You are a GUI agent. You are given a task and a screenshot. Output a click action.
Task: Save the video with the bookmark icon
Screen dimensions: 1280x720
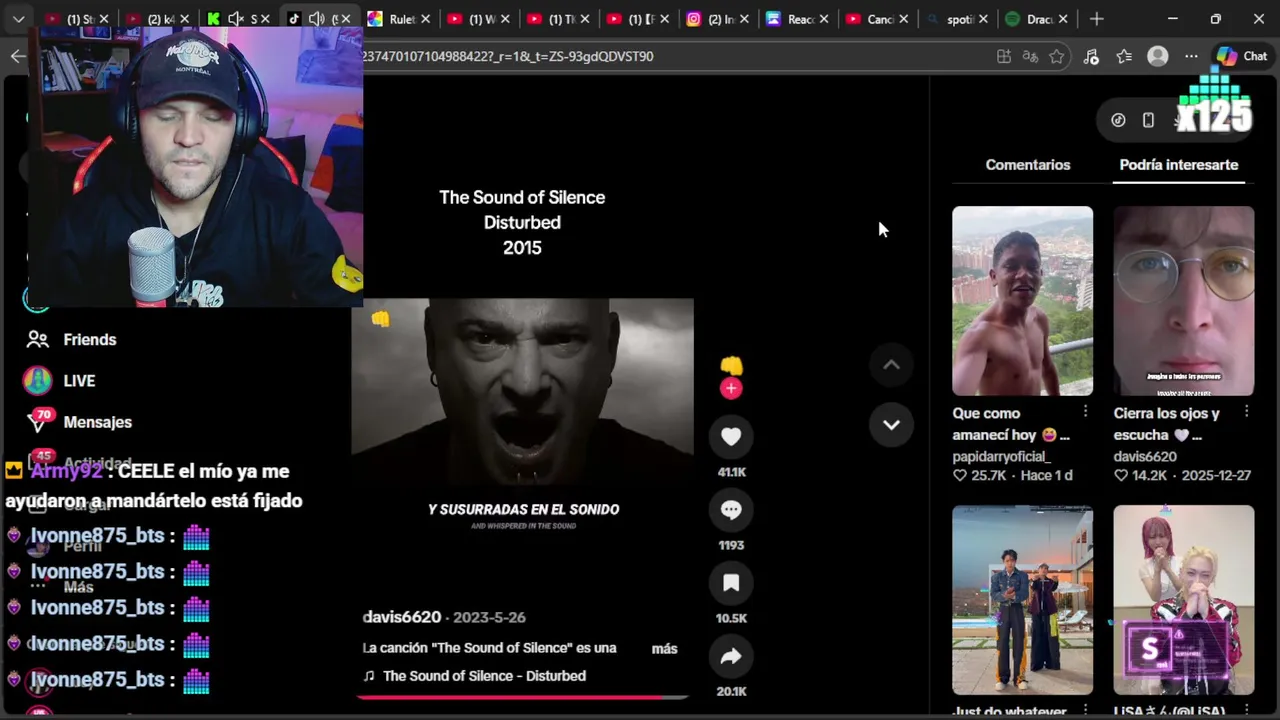coord(731,583)
